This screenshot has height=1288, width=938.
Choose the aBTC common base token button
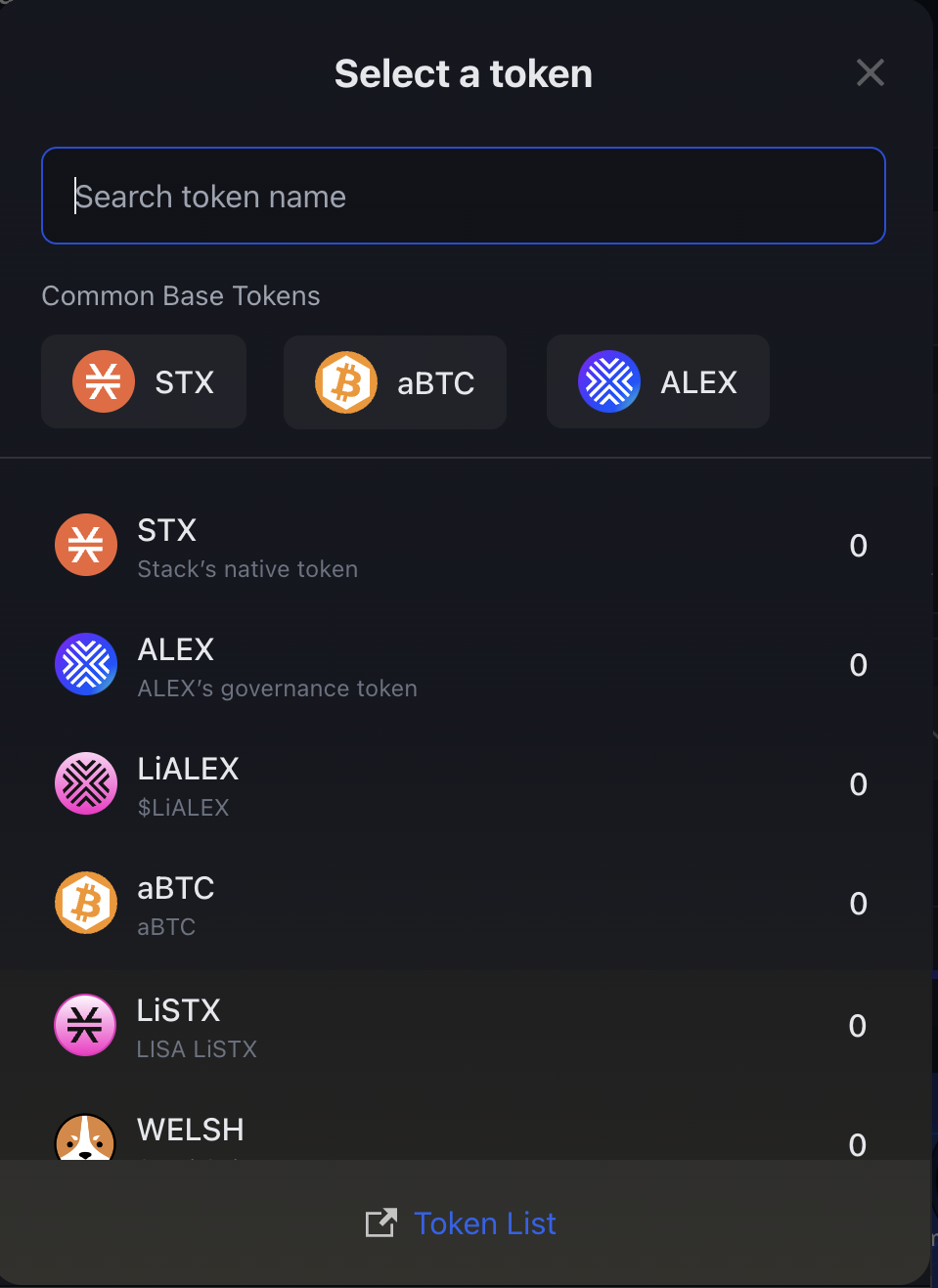click(x=395, y=382)
